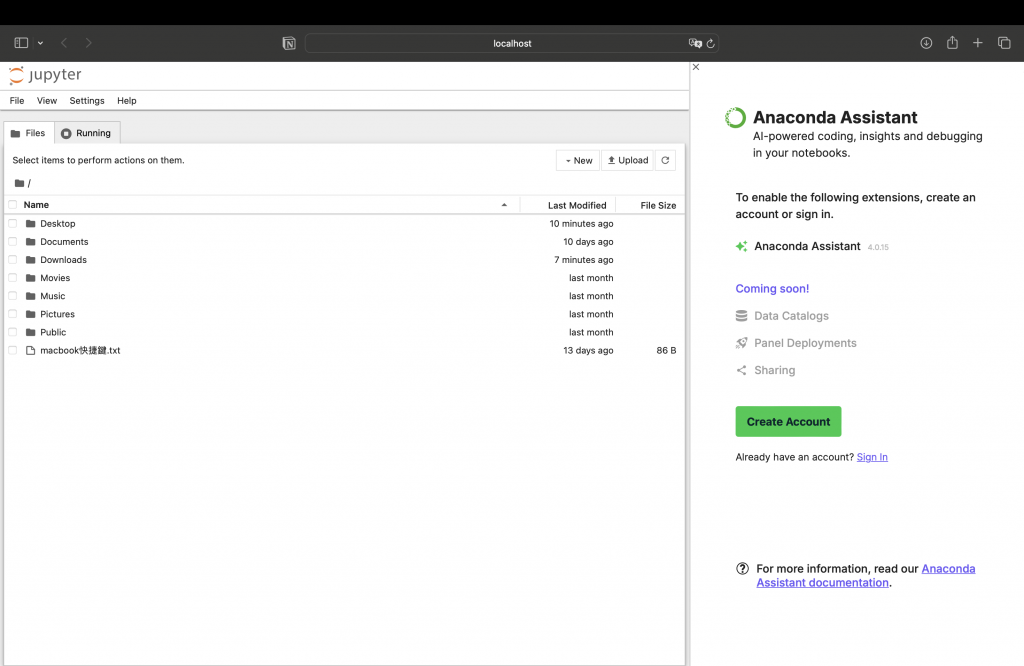Show Safari downloads
This screenshot has height=666, width=1024.
pos(926,43)
